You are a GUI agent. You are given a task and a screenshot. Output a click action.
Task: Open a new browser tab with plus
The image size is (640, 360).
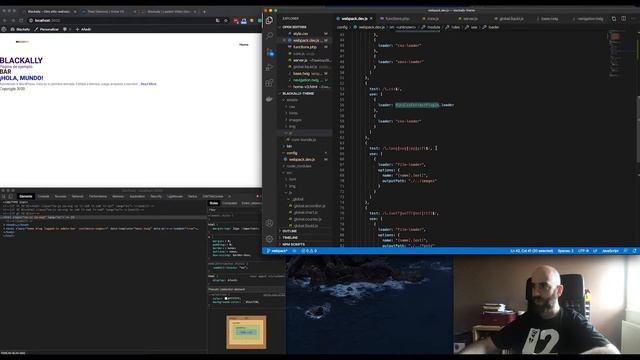coord(204,12)
